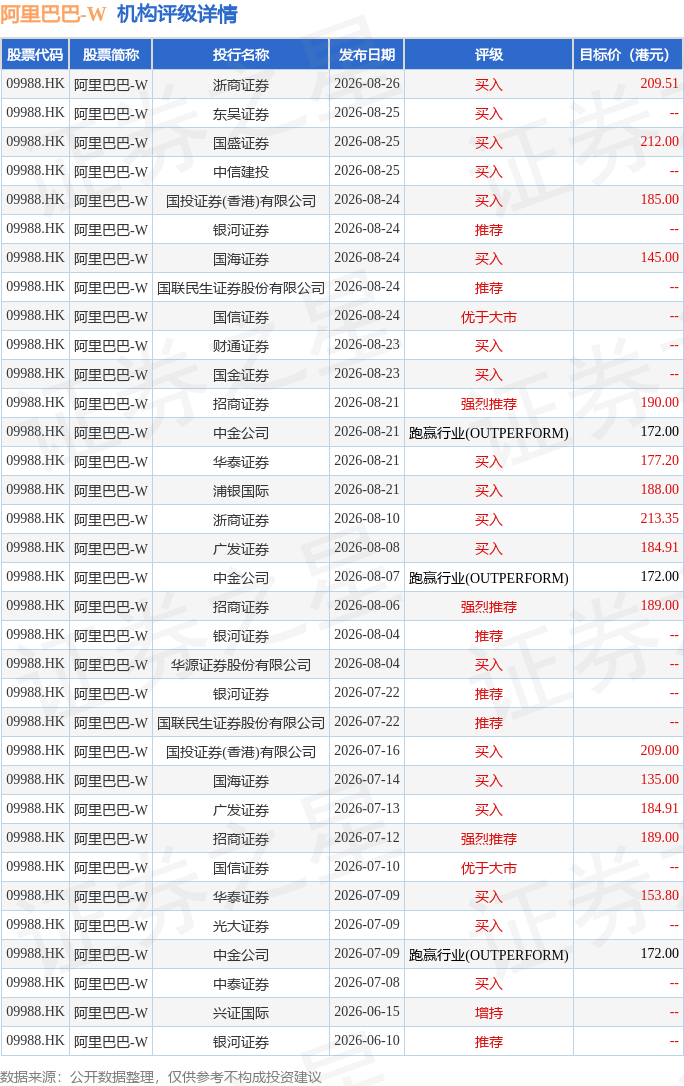Screen dimensions: 684x1086
Task: Click the 发布日期 column header
Action: tap(367, 55)
